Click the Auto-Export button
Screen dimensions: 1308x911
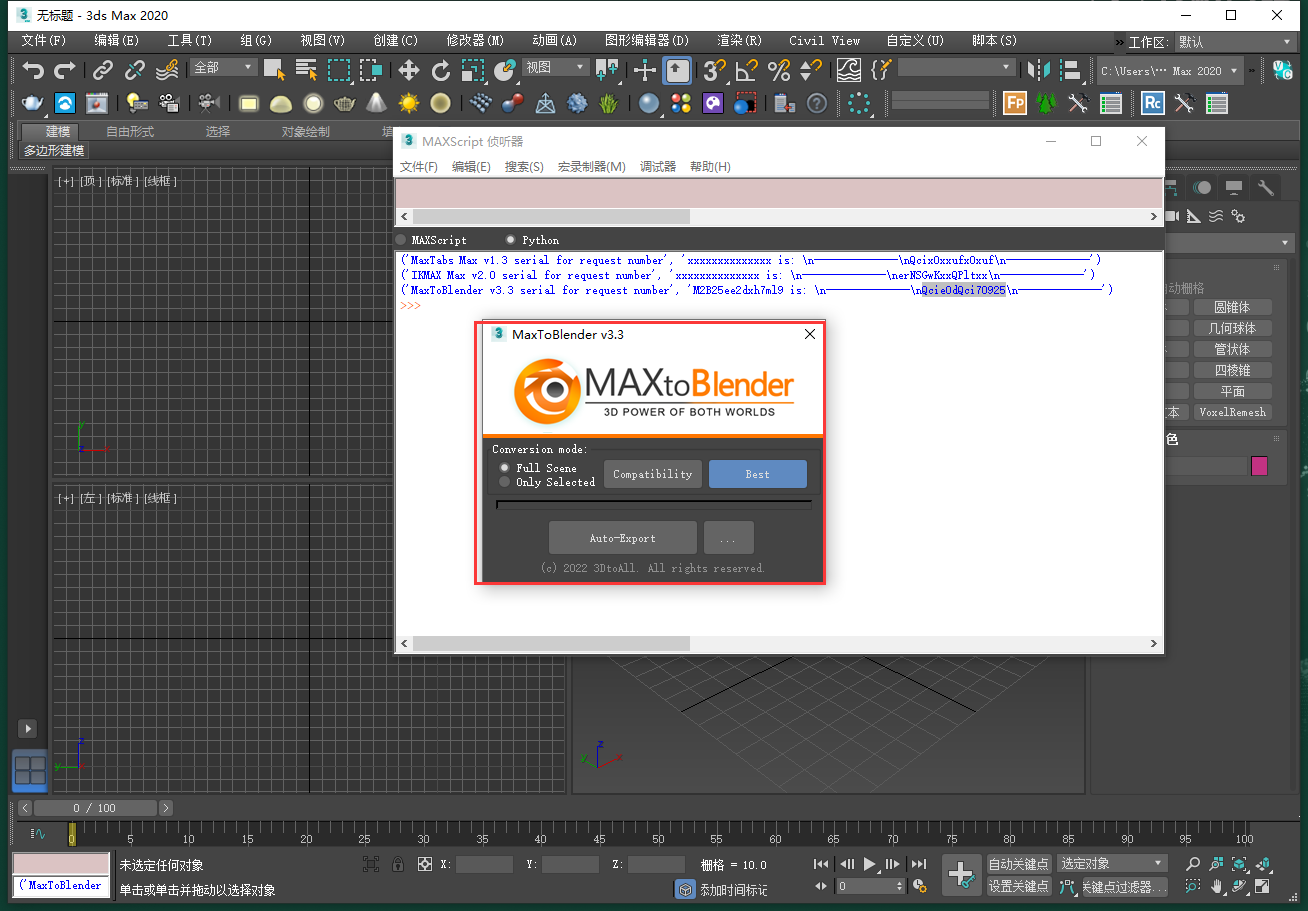click(623, 538)
